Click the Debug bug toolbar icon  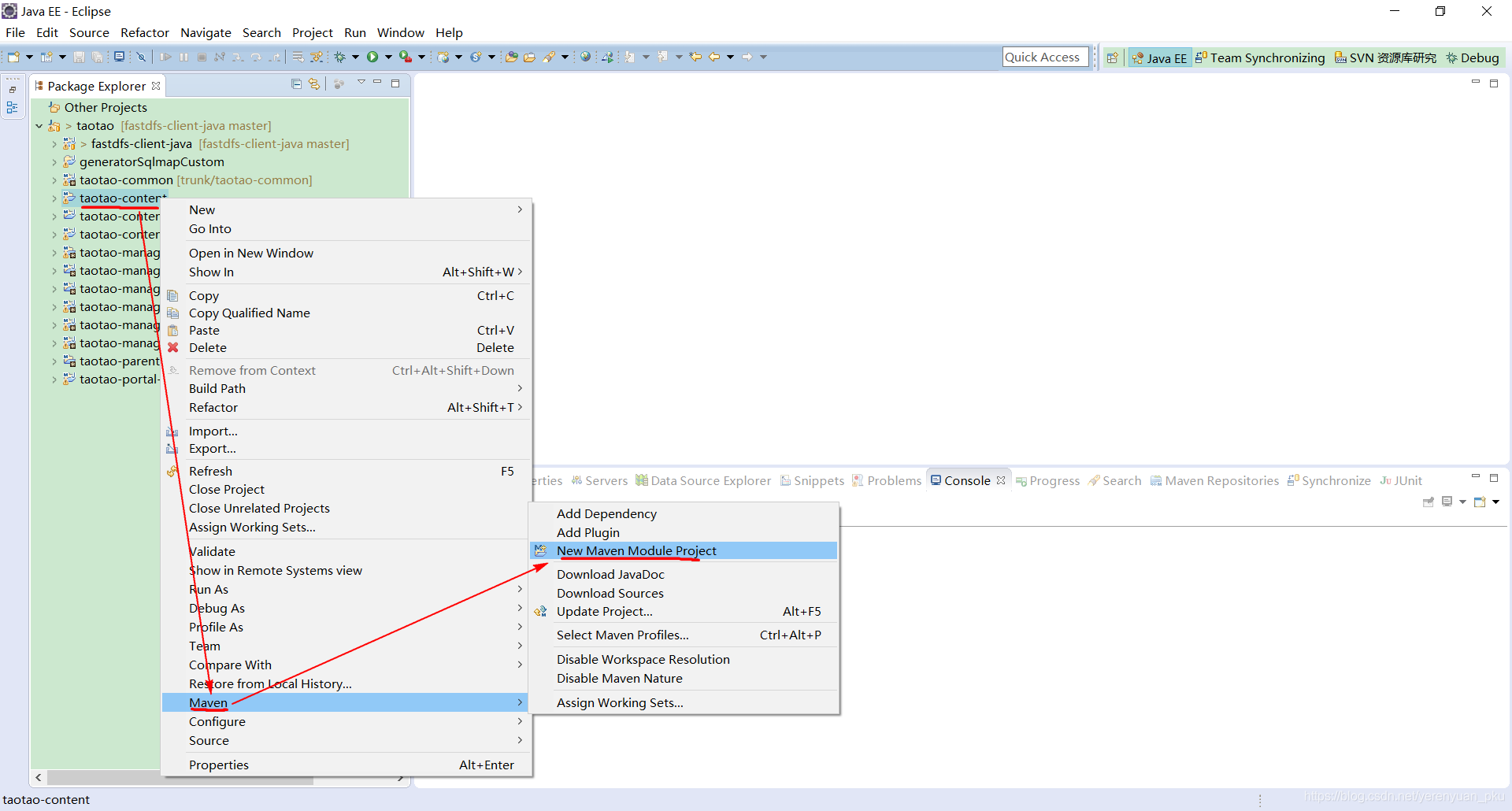tap(339, 57)
